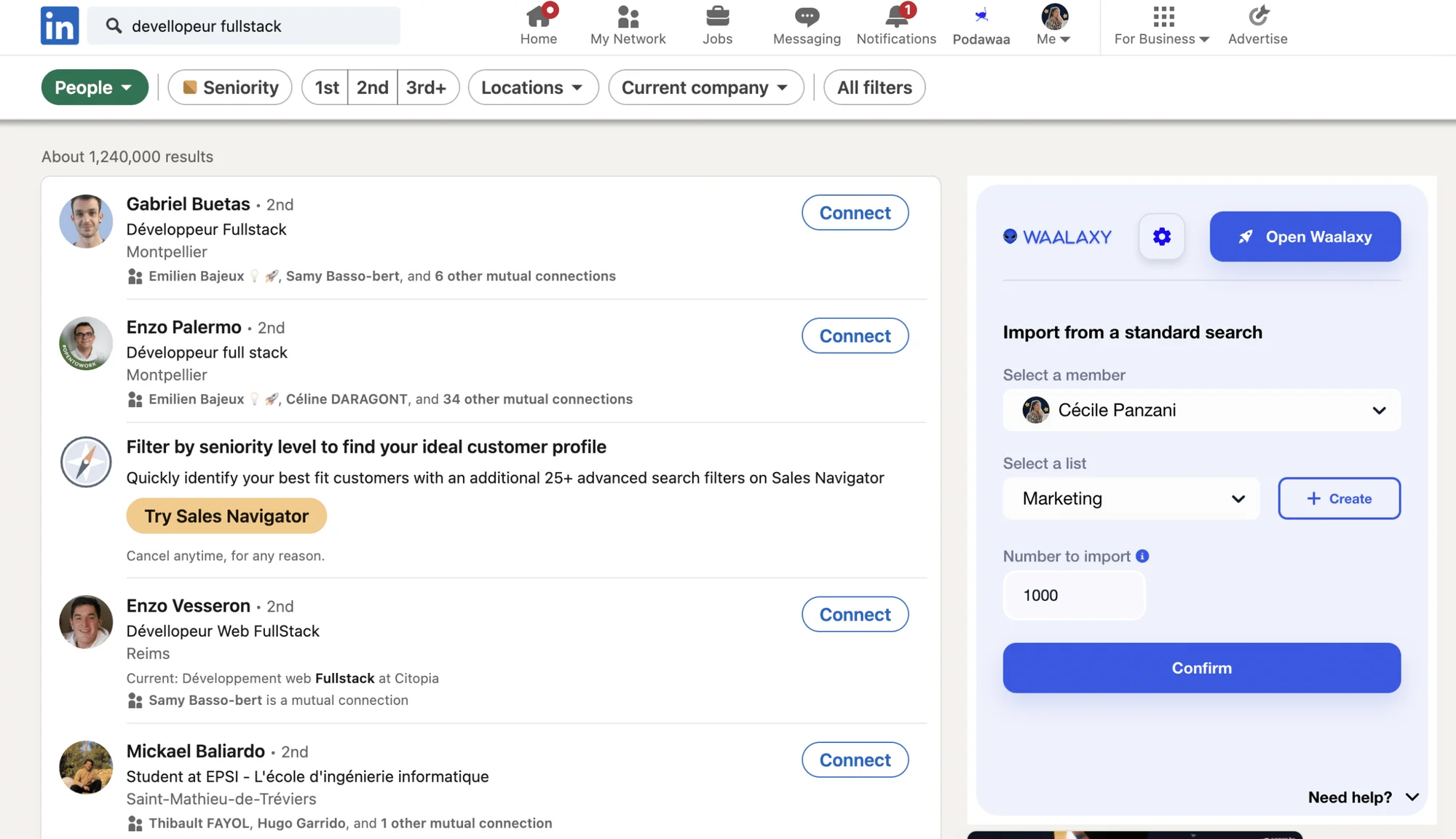Open Waalaxy settings gear

(x=1162, y=237)
